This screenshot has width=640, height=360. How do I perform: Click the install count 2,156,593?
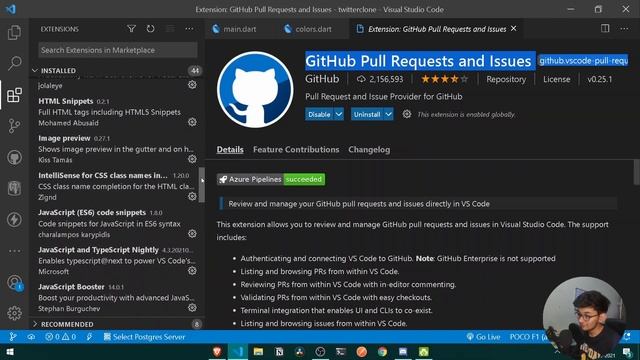(380, 79)
